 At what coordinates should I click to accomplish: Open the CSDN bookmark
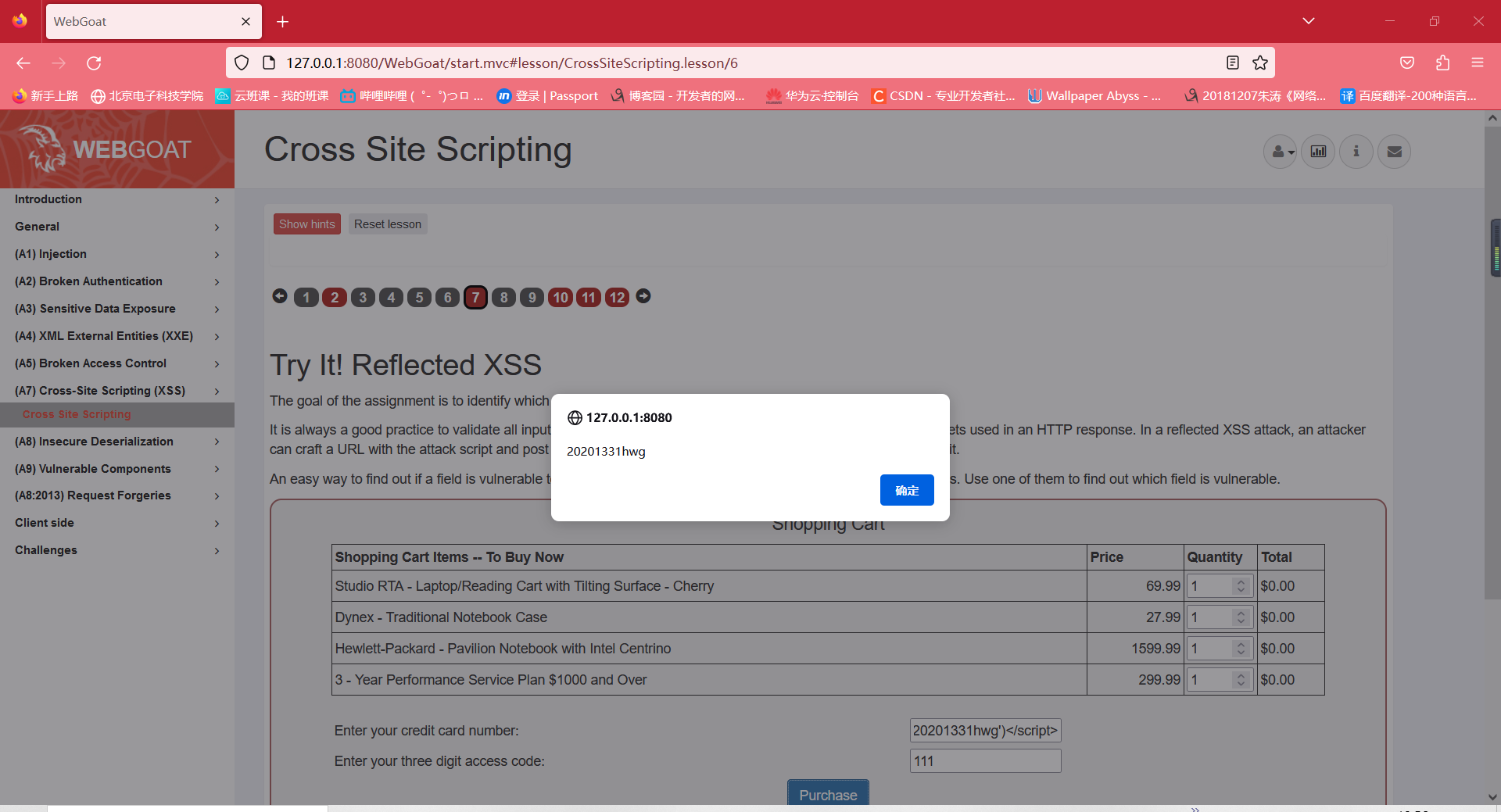944,96
